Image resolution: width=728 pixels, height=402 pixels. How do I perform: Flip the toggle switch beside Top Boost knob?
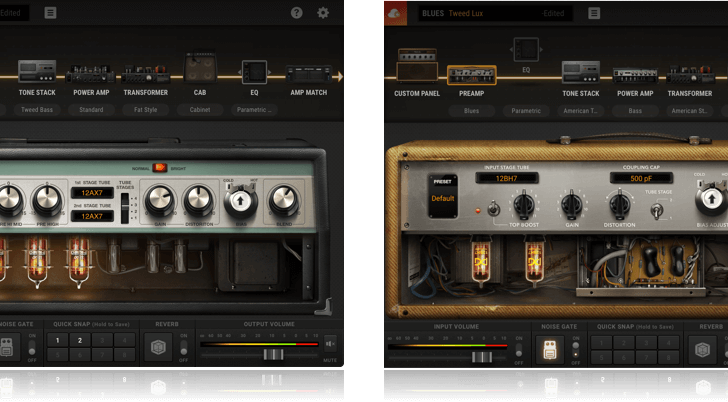click(x=494, y=208)
